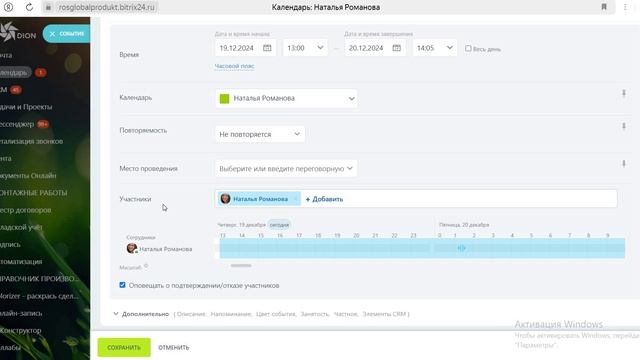Click the Занятость option beside Дополнительно
Image resolution: width=640 pixels, height=360 pixels.
tap(315, 314)
